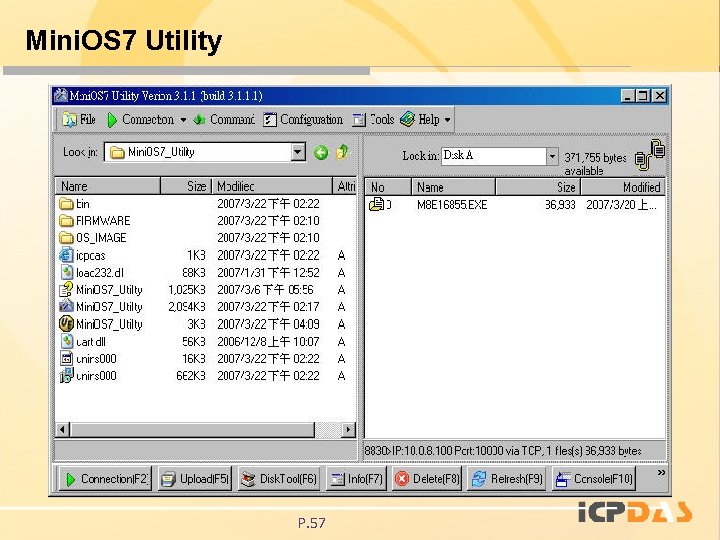Click the device connection icon near bytes available
The height and width of the screenshot is (540, 720).
pyautogui.click(x=650, y=155)
